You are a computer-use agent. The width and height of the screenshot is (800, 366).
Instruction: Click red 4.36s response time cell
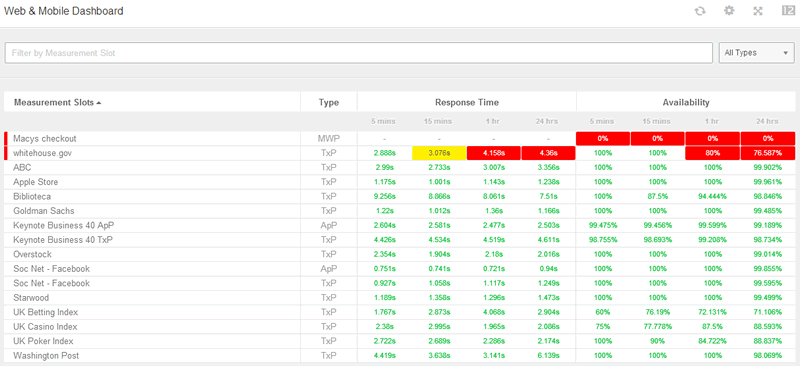point(548,153)
